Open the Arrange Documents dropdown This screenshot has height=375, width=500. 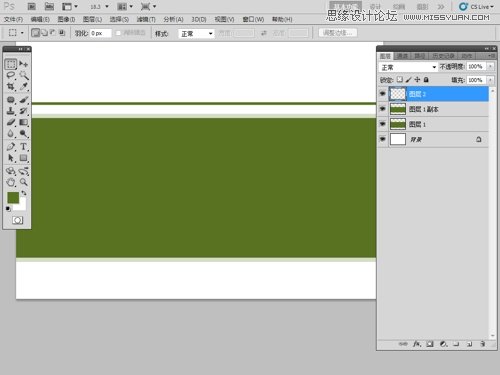tap(125, 6)
